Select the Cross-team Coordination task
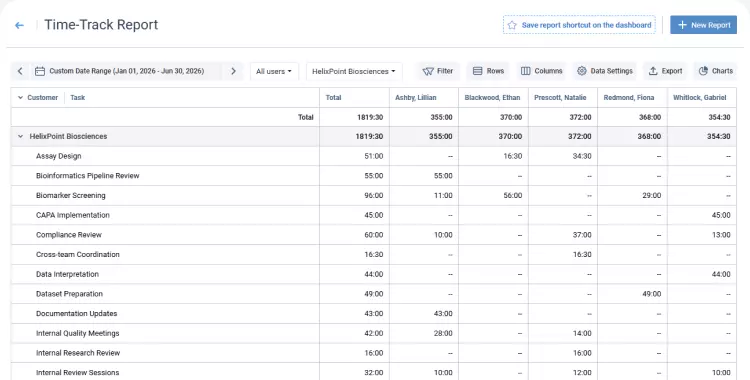Viewport: 750px width, 380px height. [x=77, y=254]
